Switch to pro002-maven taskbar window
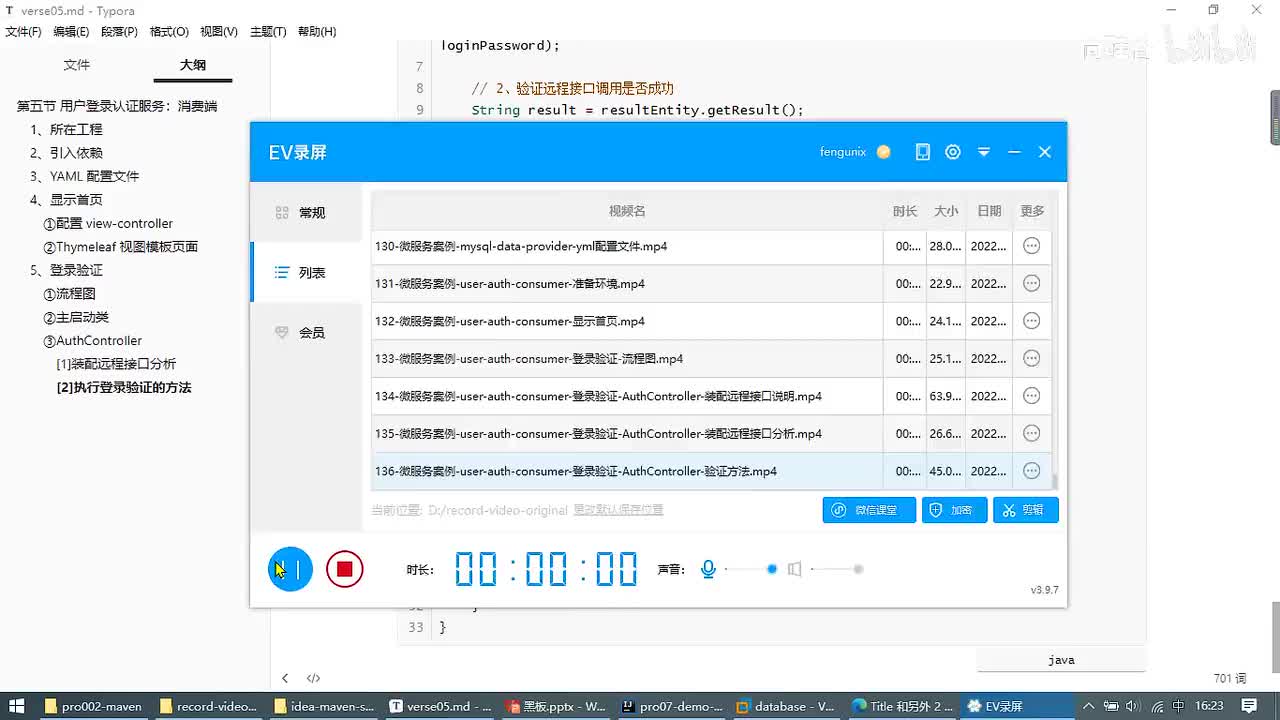Viewport: 1280px width, 720px height. tap(94, 706)
